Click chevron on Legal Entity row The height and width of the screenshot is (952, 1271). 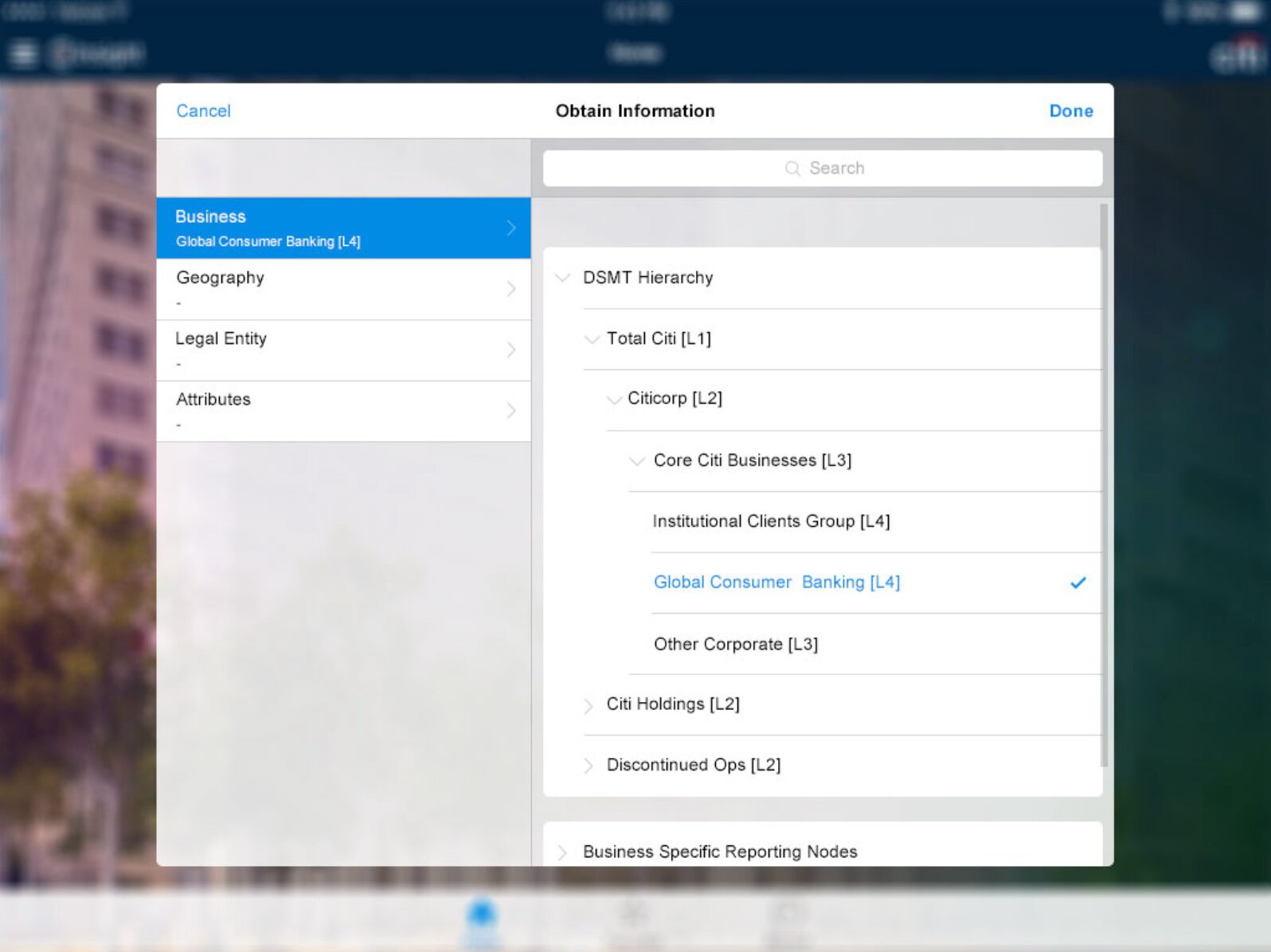tap(511, 349)
